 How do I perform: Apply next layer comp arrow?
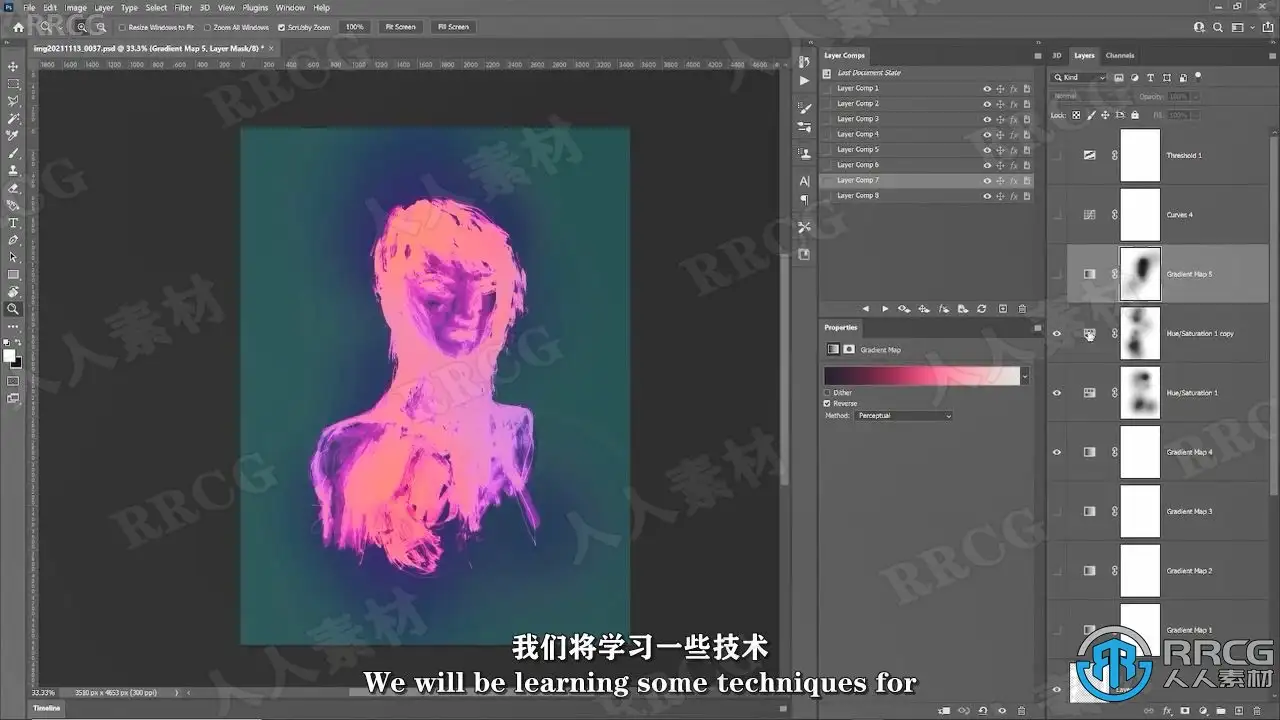(885, 309)
